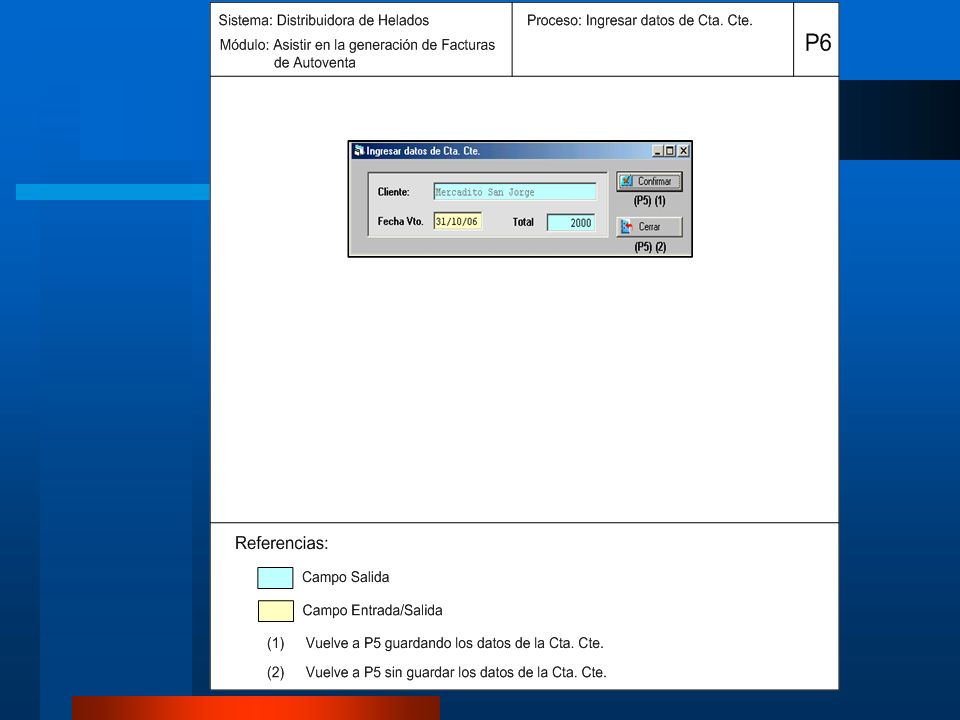Click the cyan Campo Salida swatch
Screen dimensions: 960x720
click(275, 577)
